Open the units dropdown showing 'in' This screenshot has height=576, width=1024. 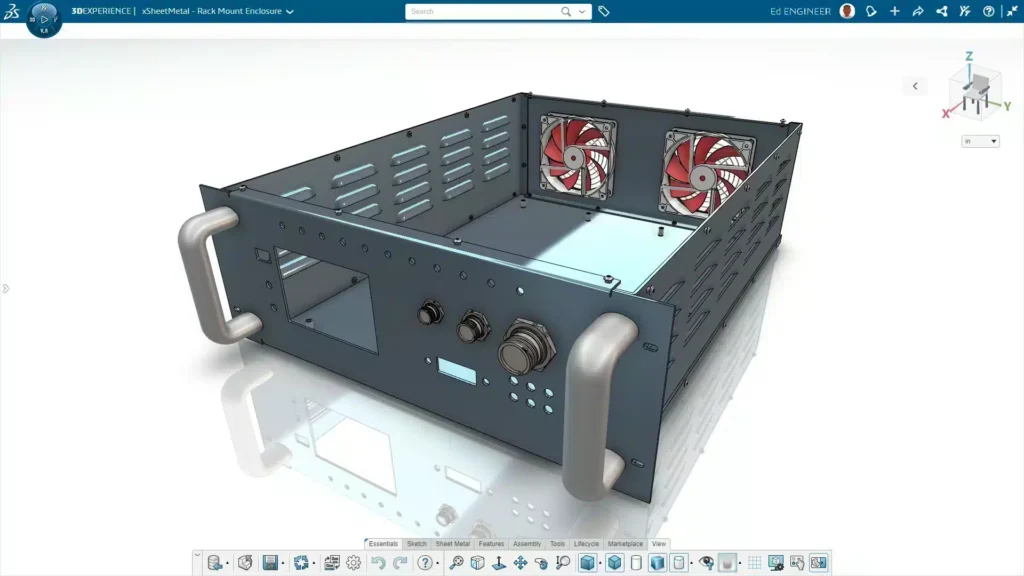coord(981,140)
